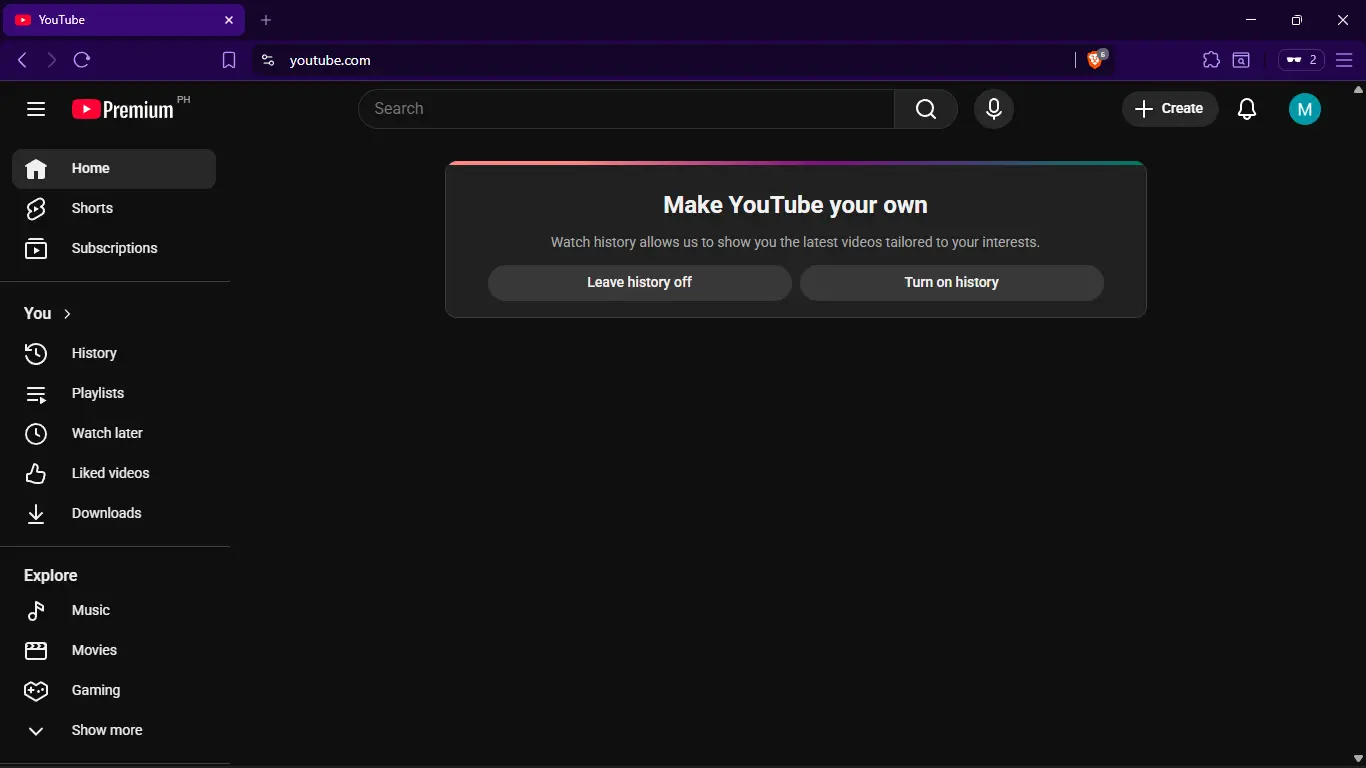Screen dimensions: 1366x768
Task: Open Subscriptions in sidebar
Action: coord(114,248)
